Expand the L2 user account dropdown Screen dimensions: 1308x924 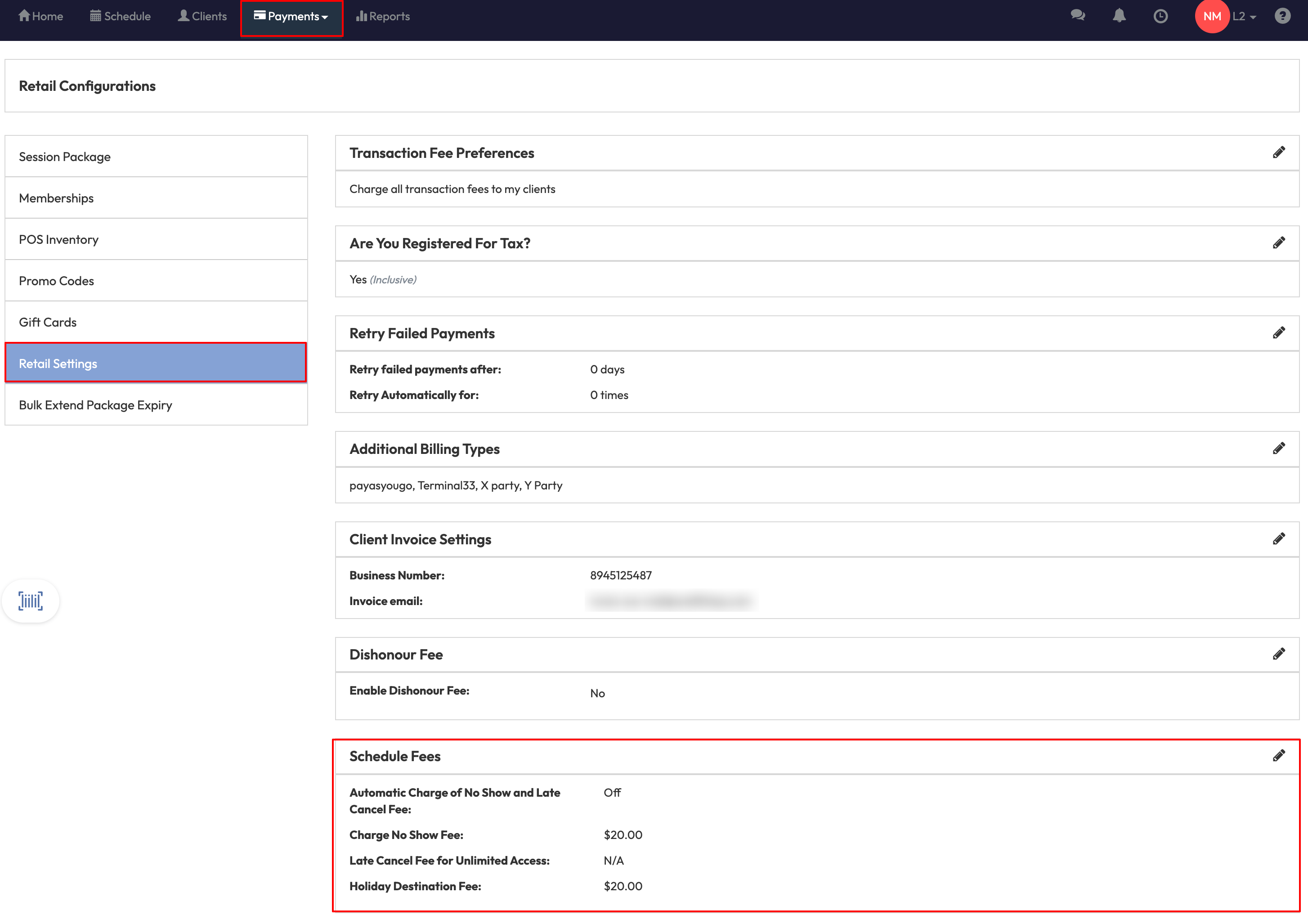coord(1244,17)
